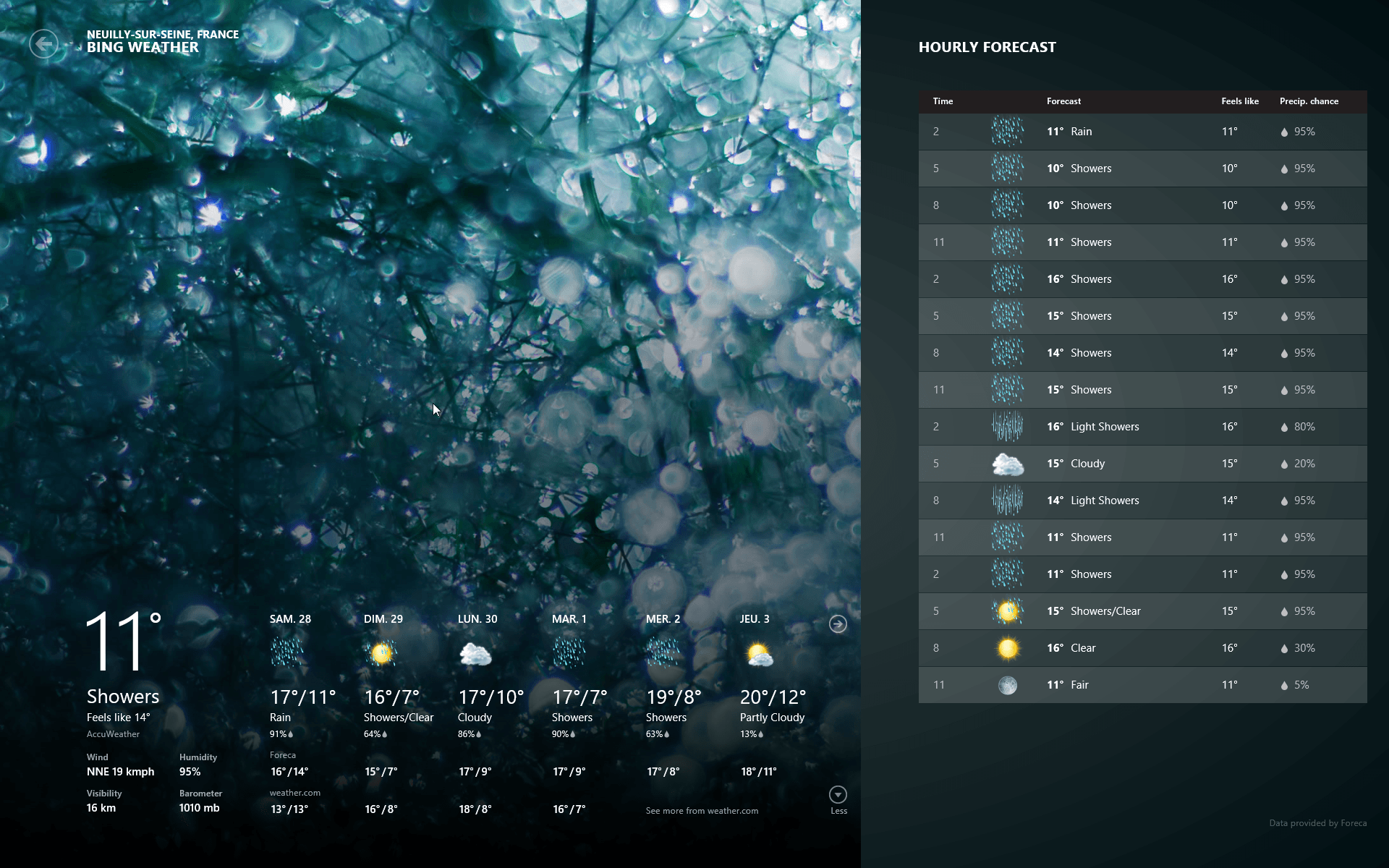
Task: Click the AccuWeather source label
Action: click(113, 734)
